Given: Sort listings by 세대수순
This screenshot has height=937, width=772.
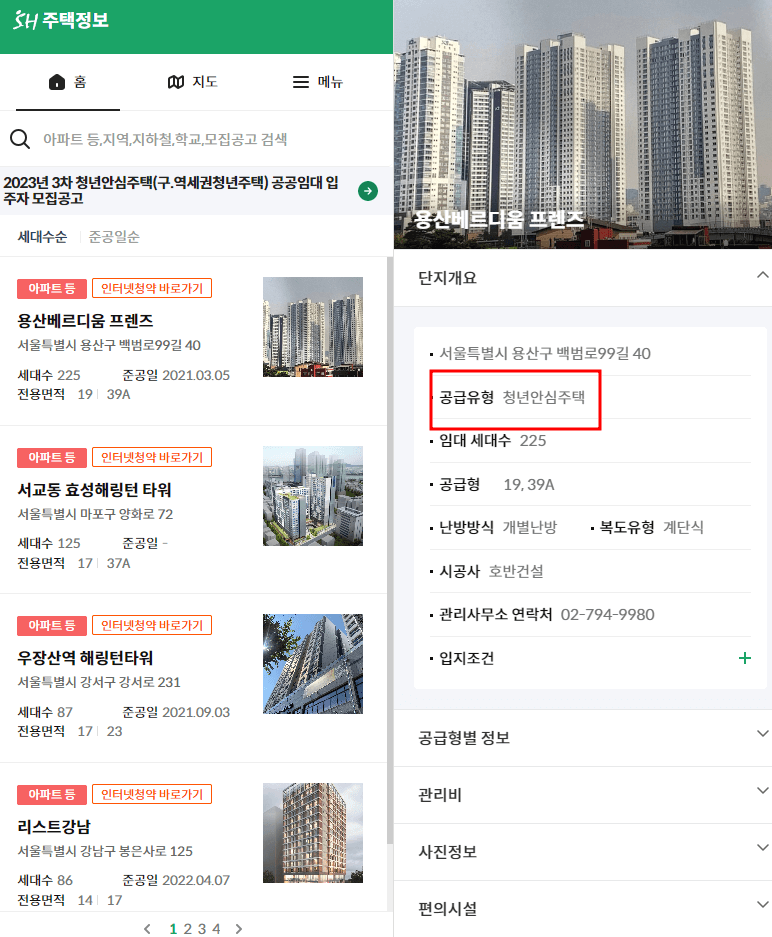Looking at the screenshot, I should point(42,237).
